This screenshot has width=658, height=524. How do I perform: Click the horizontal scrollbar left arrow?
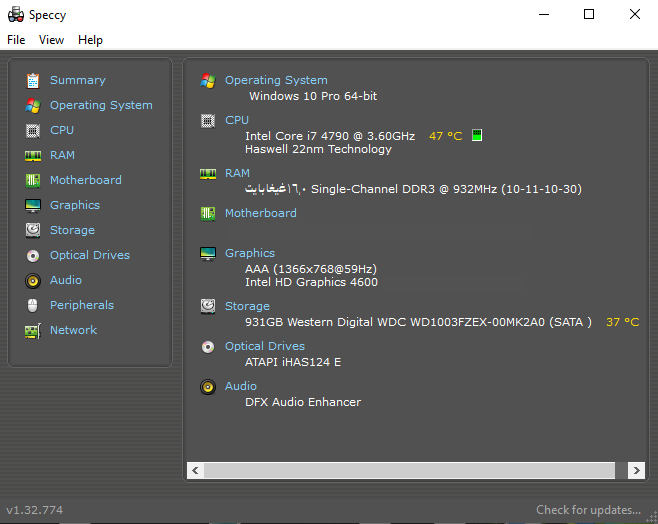[x=195, y=470]
